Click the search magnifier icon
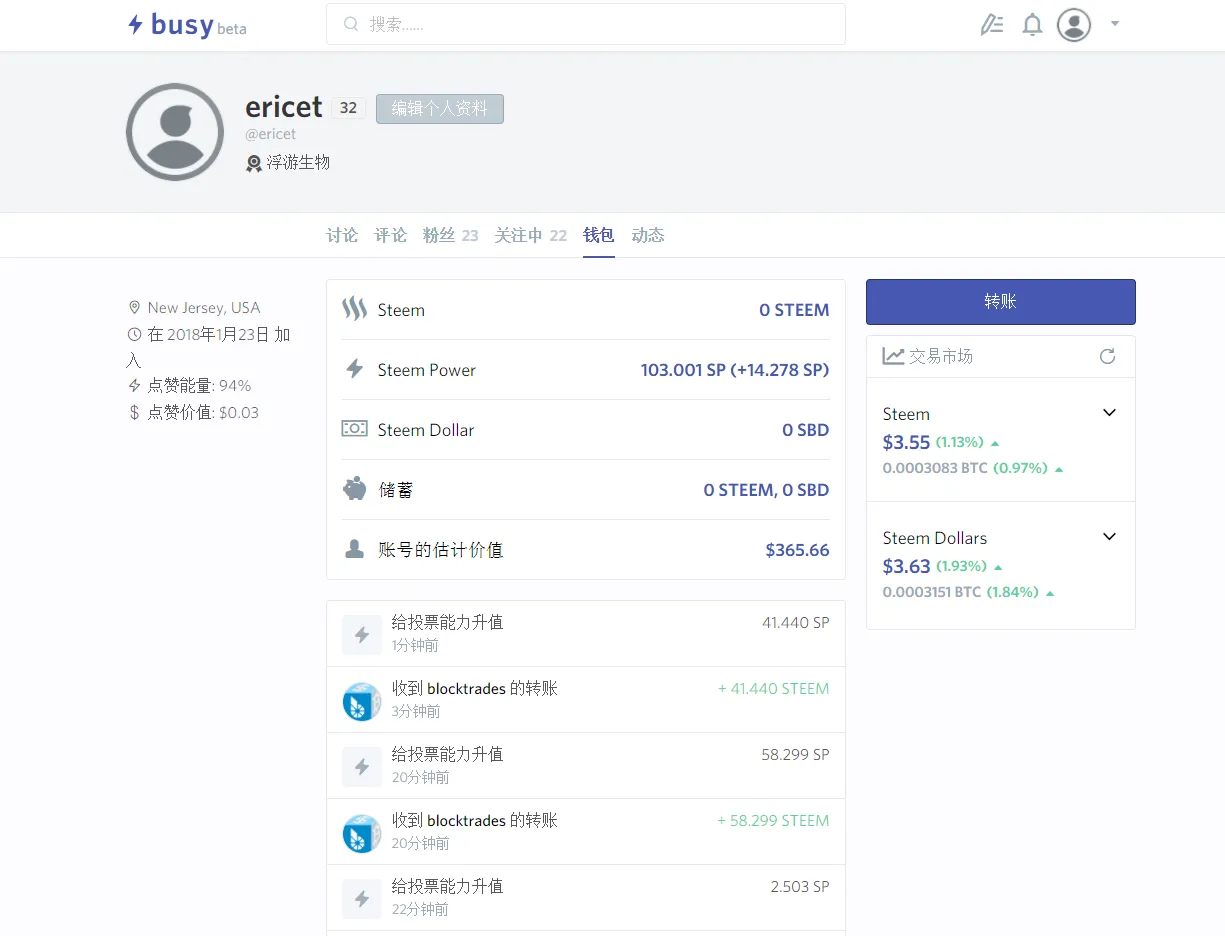 click(x=351, y=24)
